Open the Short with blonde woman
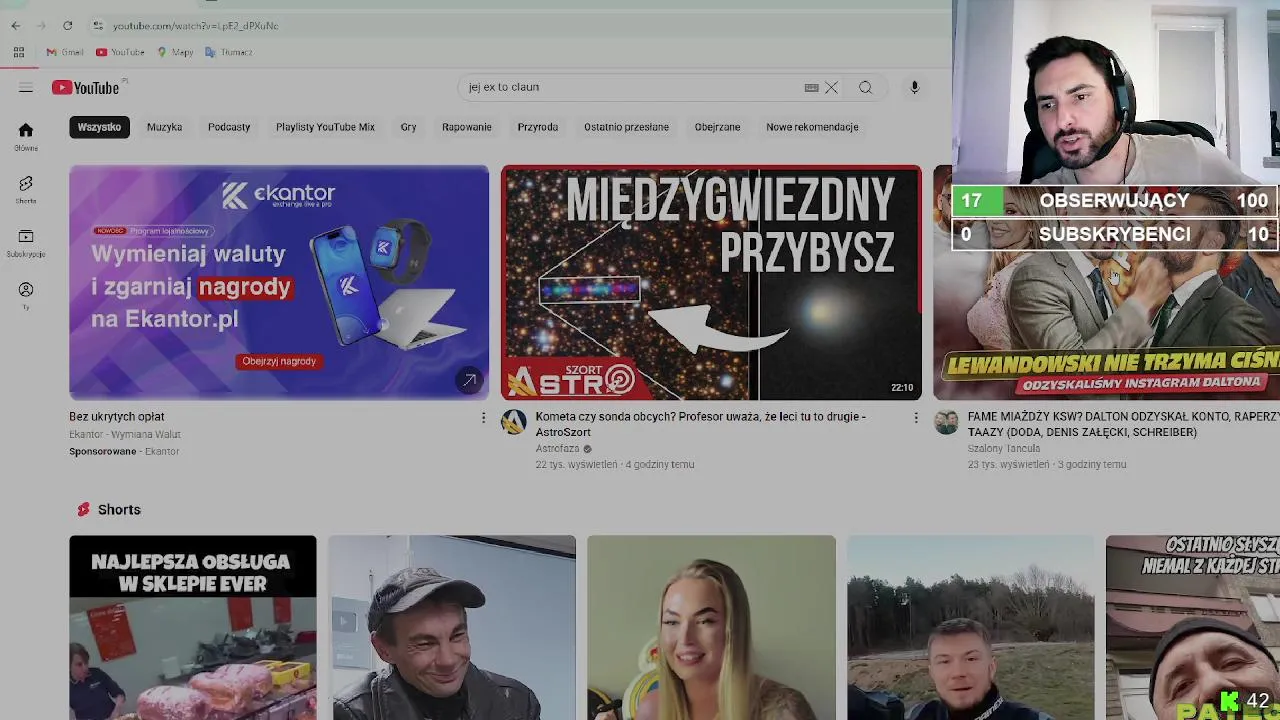The image size is (1280, 720). click(711, 628)
